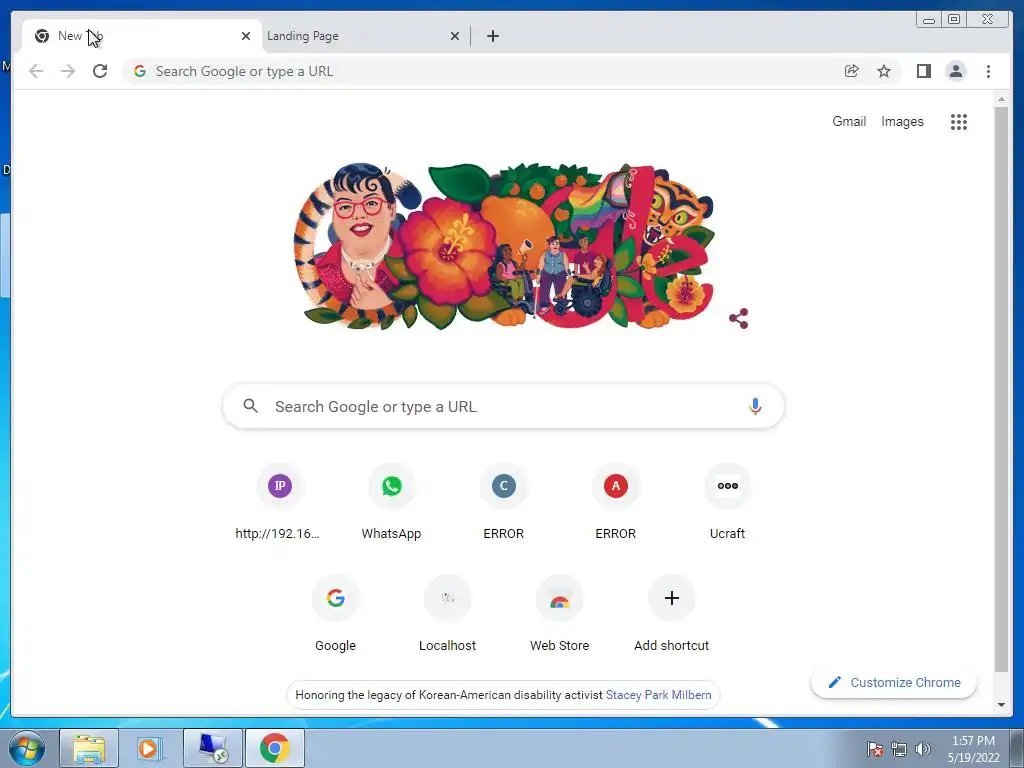Open the Google apps grid
1024x768 pixels.
pos(959,121)
